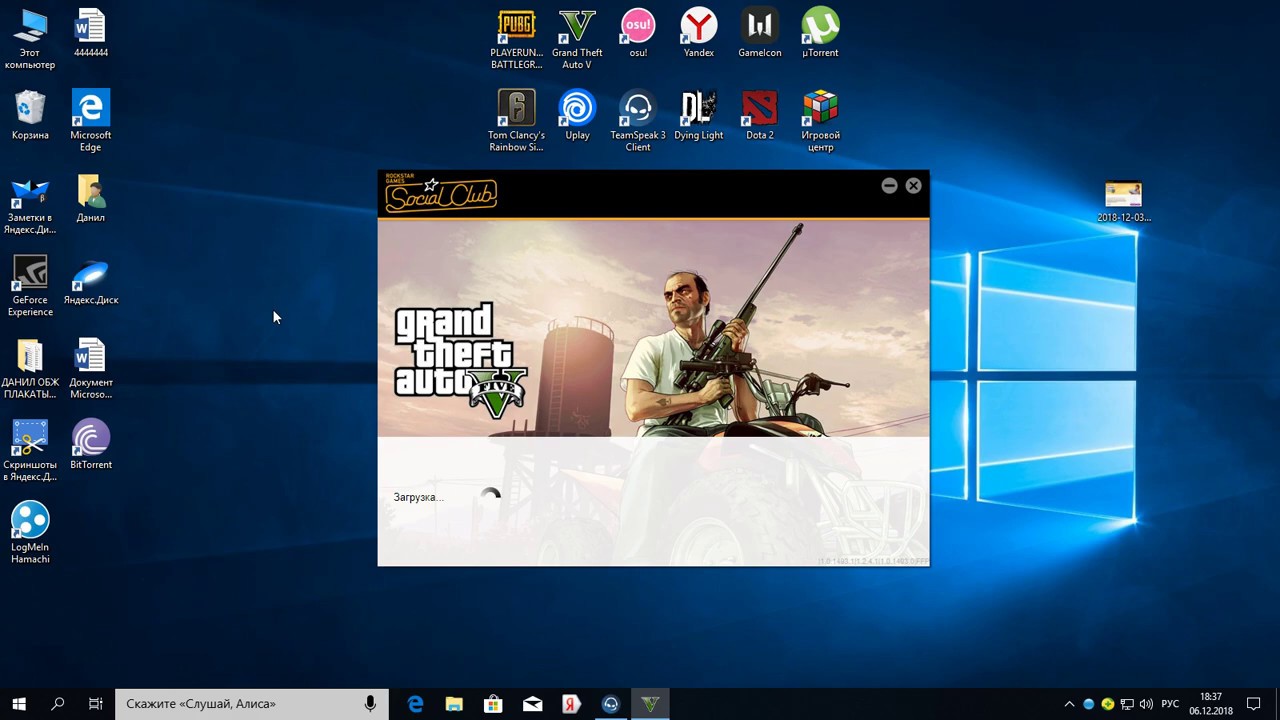This screenshot has height=720, width=1280.
Task: Open ДАНИЛ ОБЖ ПЛАКАТЫ folder
Action: [30, 369]
